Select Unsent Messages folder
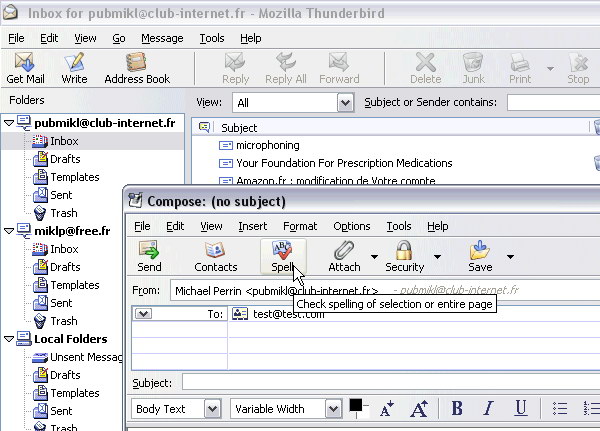600x431 pixels. 86,357
